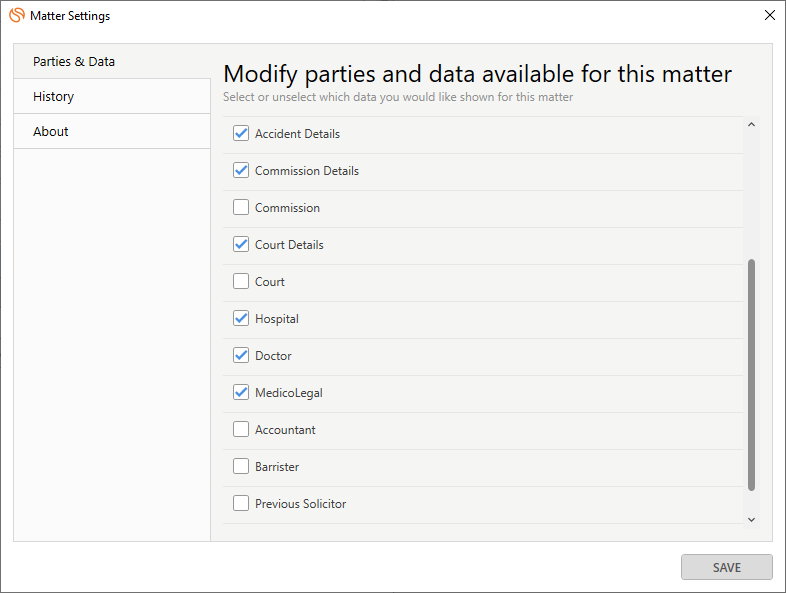Click the Matter Settings app logo icon
This screenshot has width=786, height=593.
(16, 15)
